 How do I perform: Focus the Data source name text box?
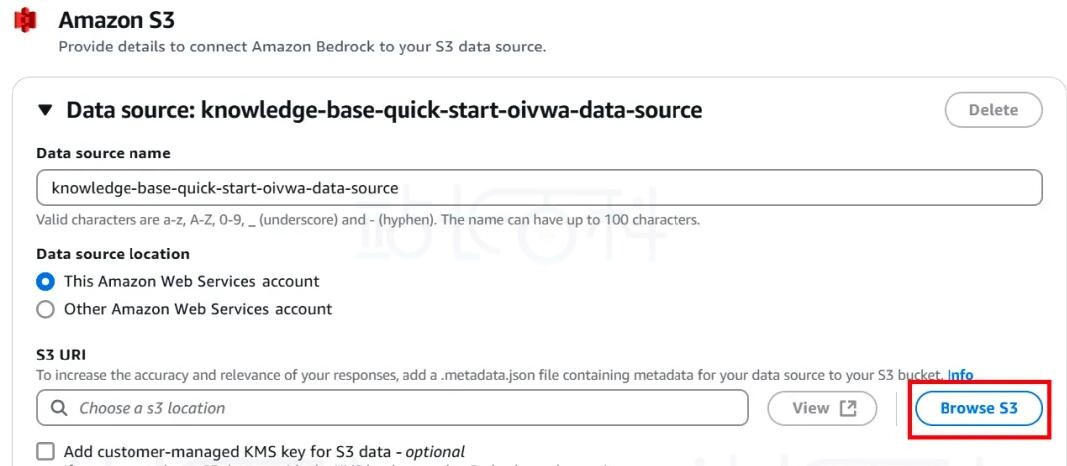tap(539, 188)
